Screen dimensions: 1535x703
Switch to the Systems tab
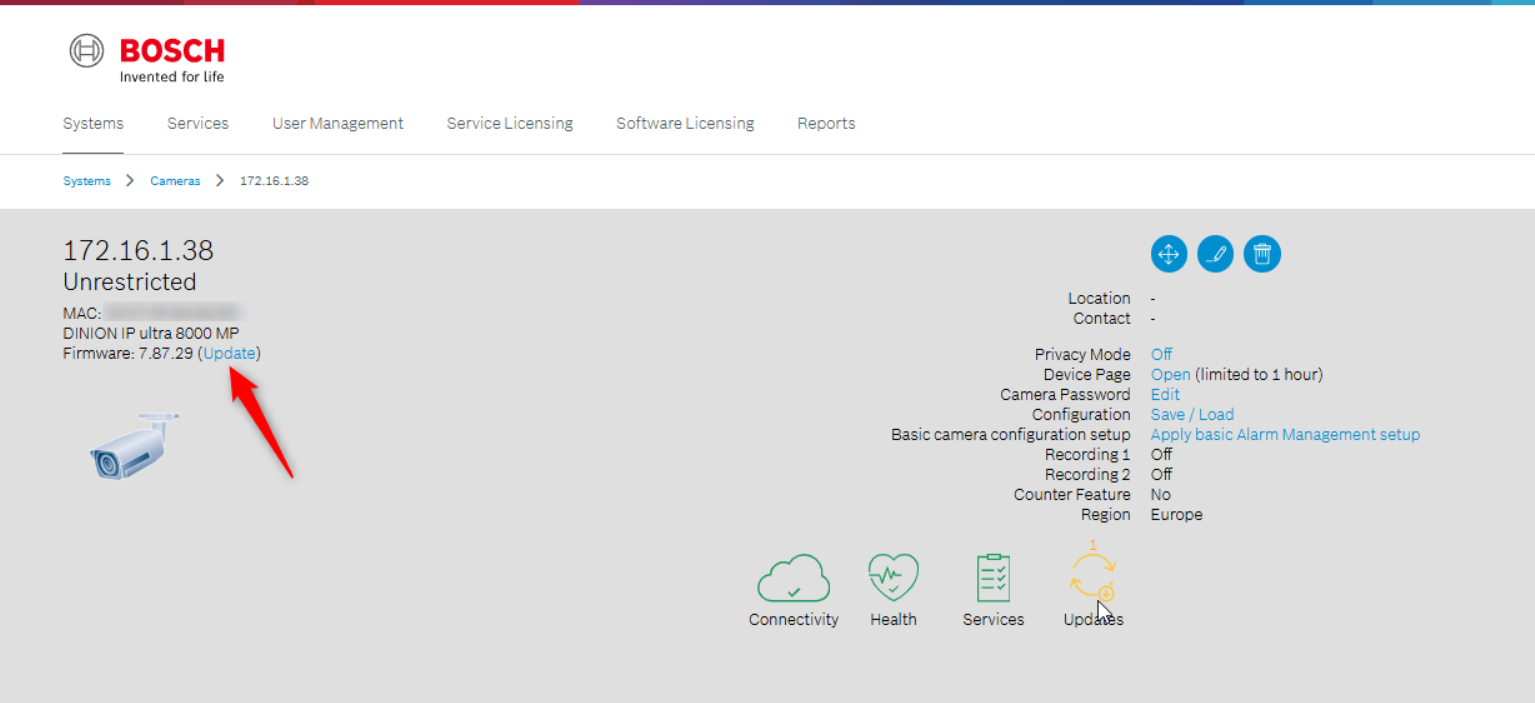point(93,124)
